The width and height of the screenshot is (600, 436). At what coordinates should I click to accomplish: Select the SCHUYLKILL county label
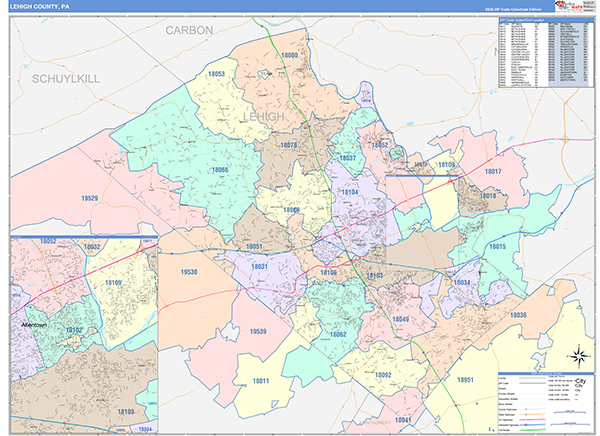(65, 79)
